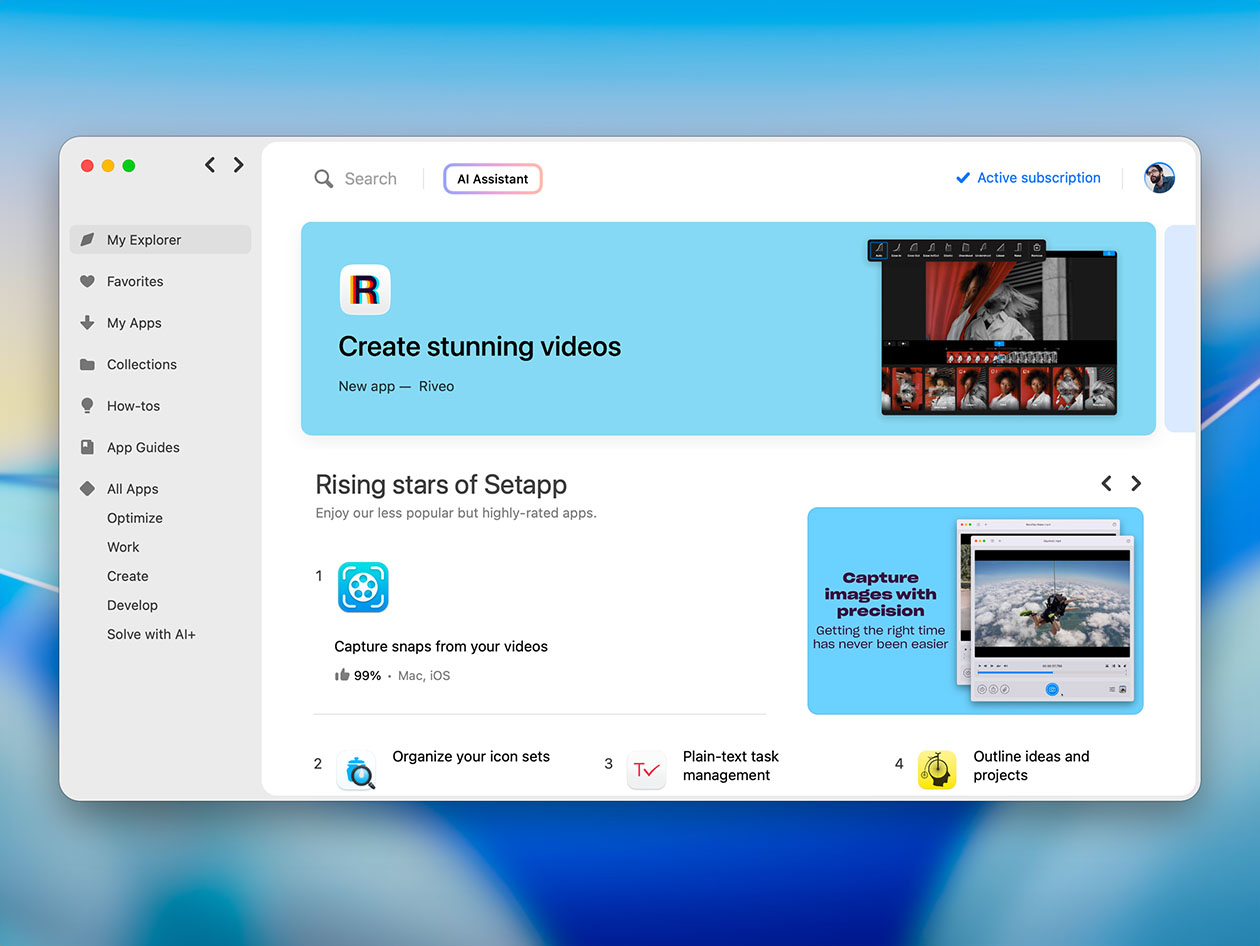
Task: Go back using the left navigation chevron
Action: [210, 165]
